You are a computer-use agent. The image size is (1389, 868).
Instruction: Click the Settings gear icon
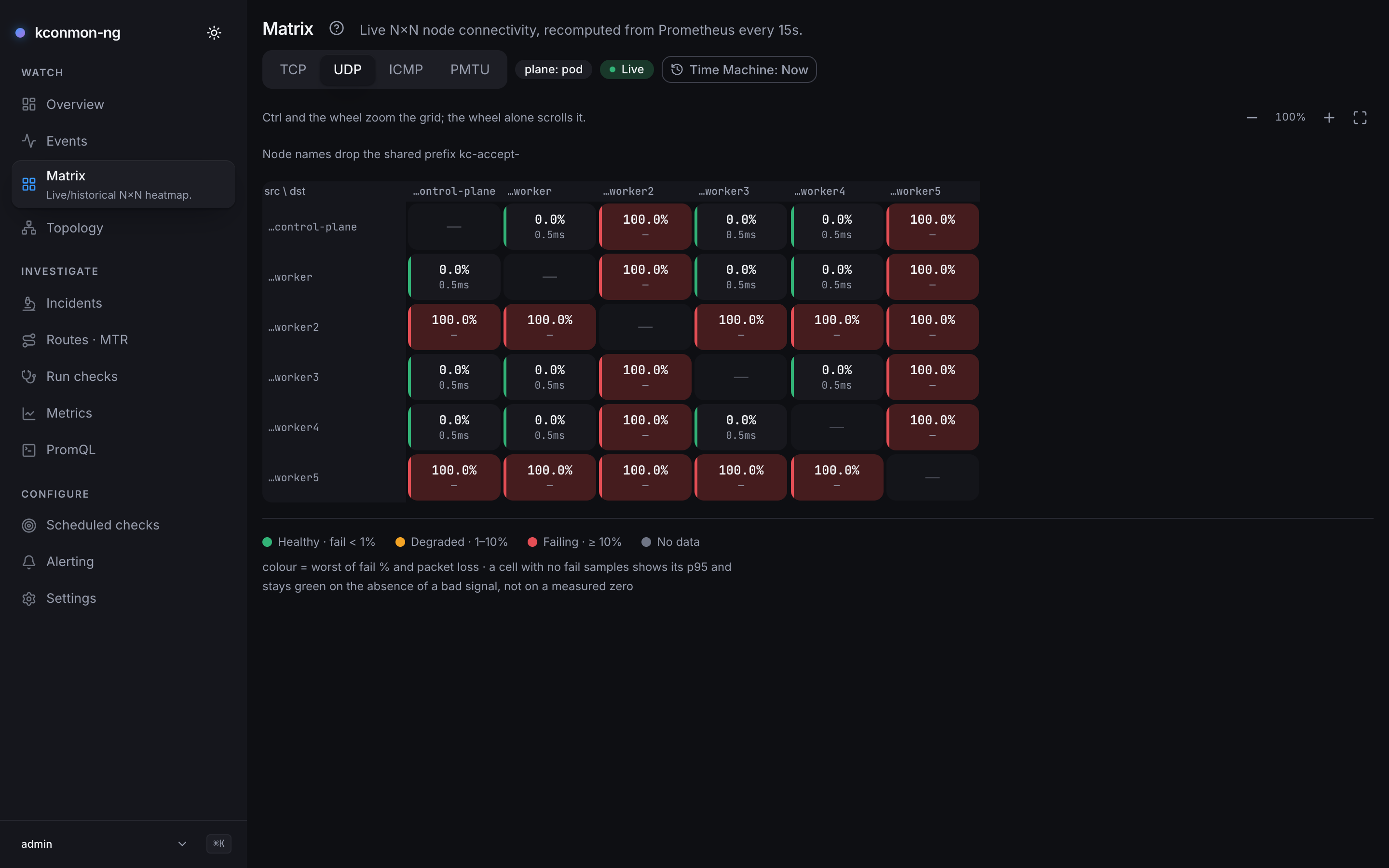point(29,599)
